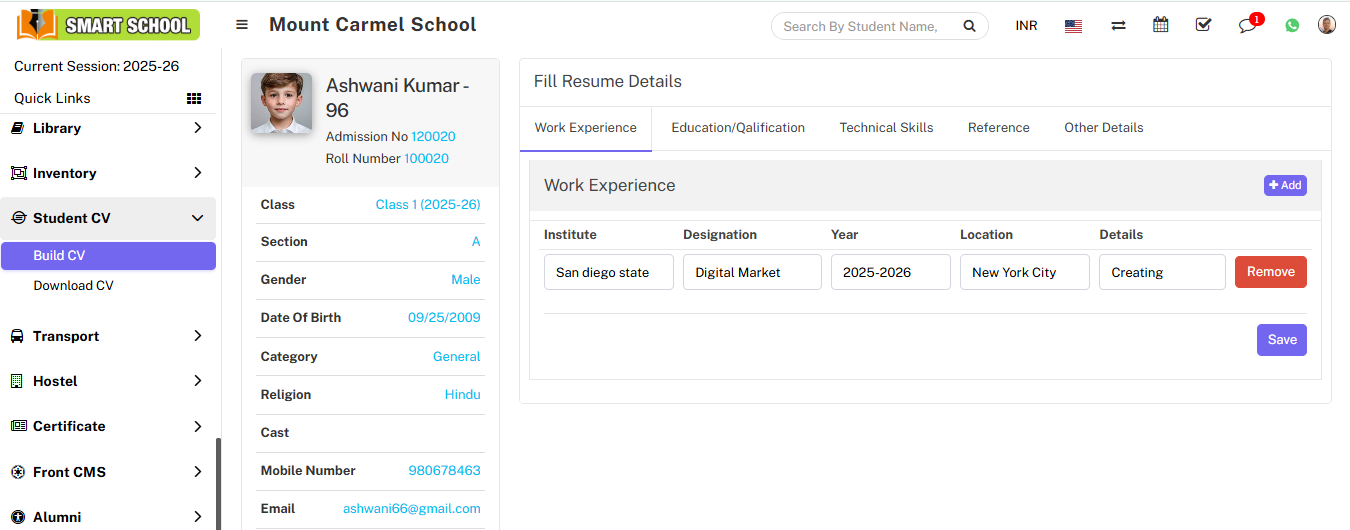Click the red Remove button
The height and width of the screenshot is (530, 1350).
point(1270,272)
